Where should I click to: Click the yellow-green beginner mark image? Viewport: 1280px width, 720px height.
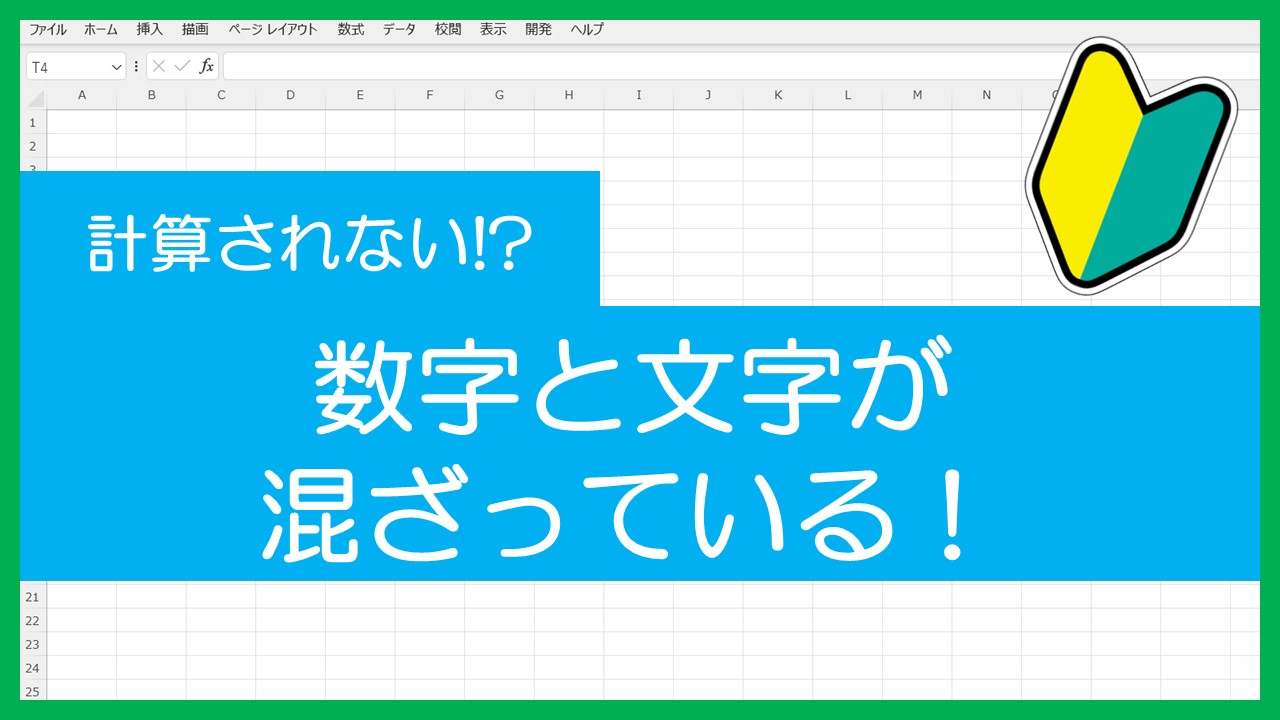[x=1130, y=165]
